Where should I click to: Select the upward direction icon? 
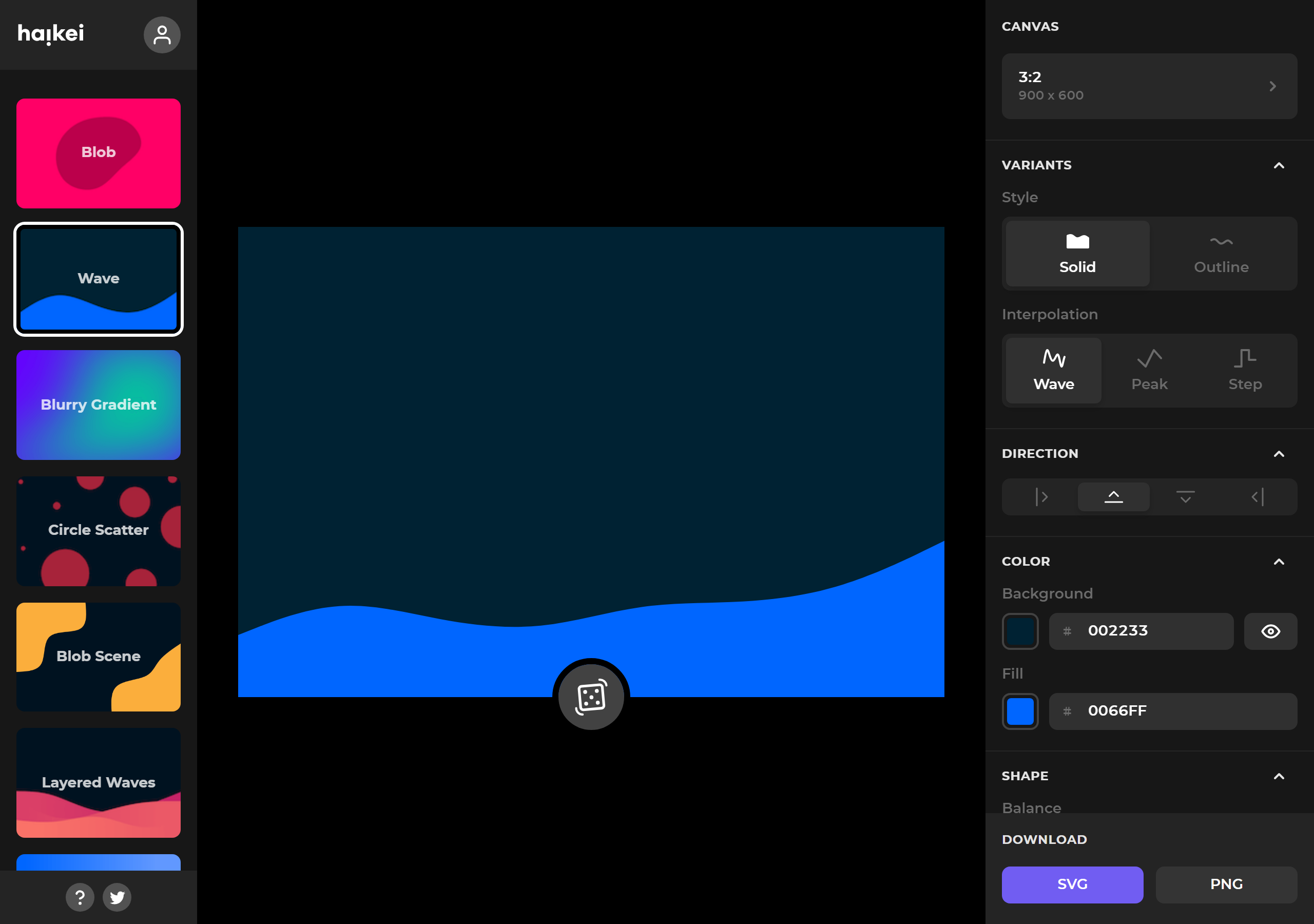[1114, 497]
